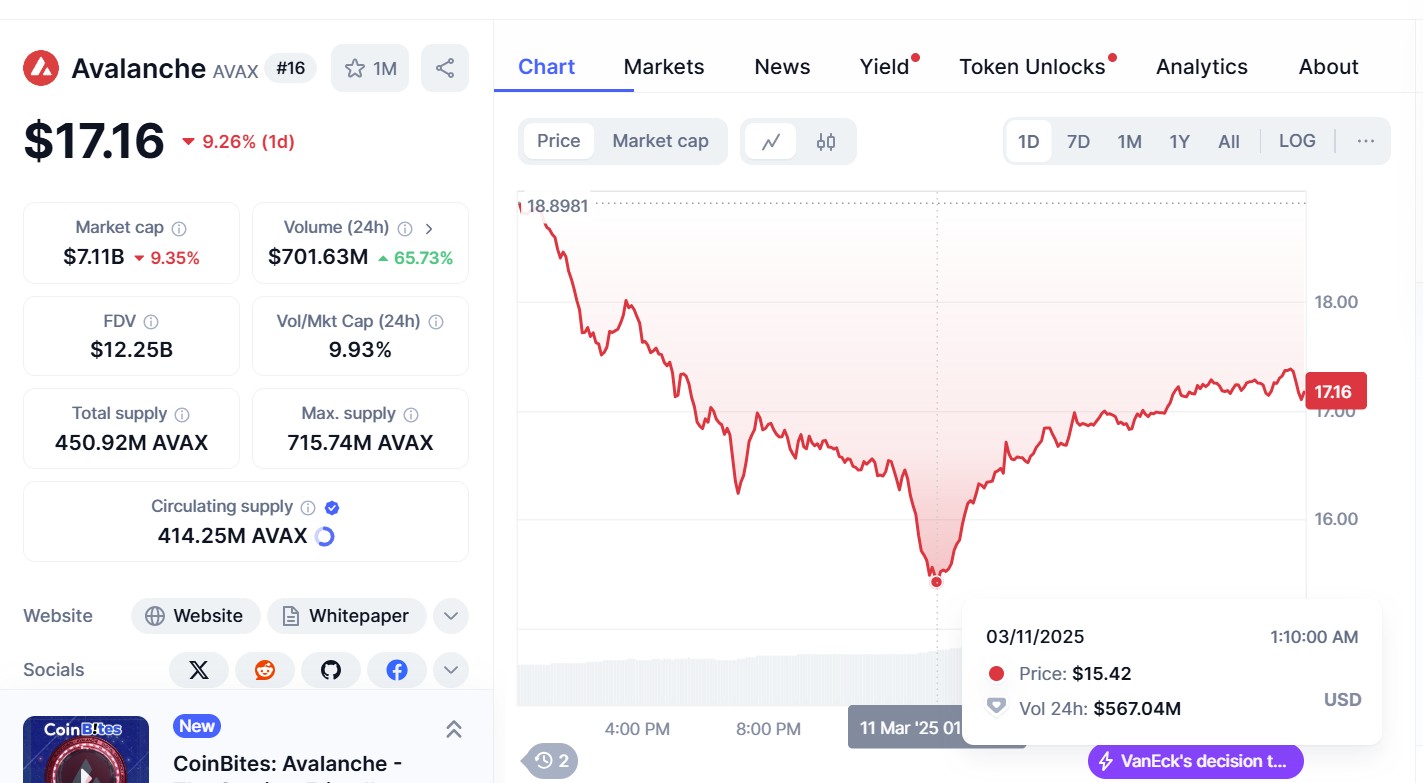Toggle LOG scale on the chart

click(x=1297, y=141)
